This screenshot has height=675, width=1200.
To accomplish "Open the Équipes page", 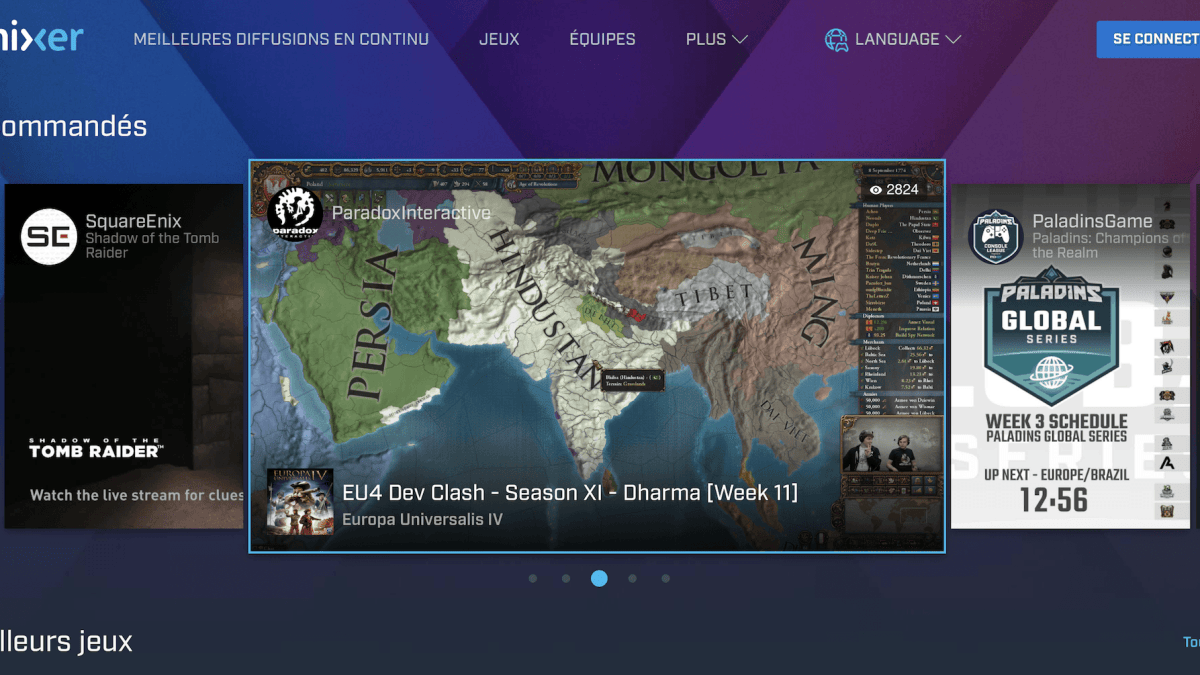I will pyautogui.click(x=602, y=39).
